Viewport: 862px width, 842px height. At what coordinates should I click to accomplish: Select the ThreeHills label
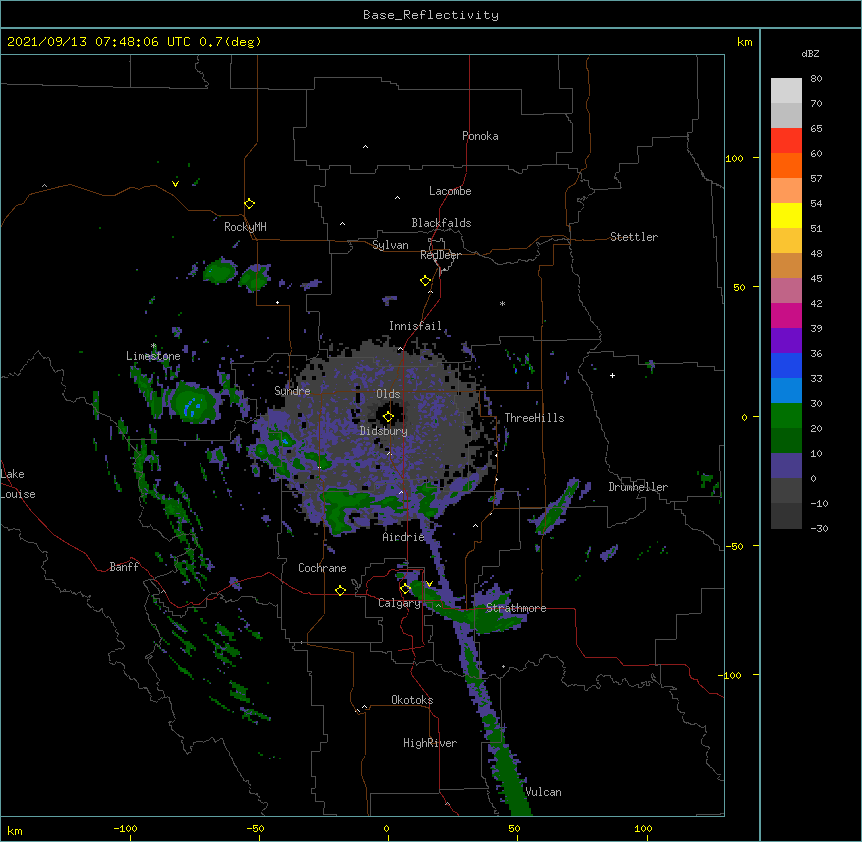tap(534, 418)
